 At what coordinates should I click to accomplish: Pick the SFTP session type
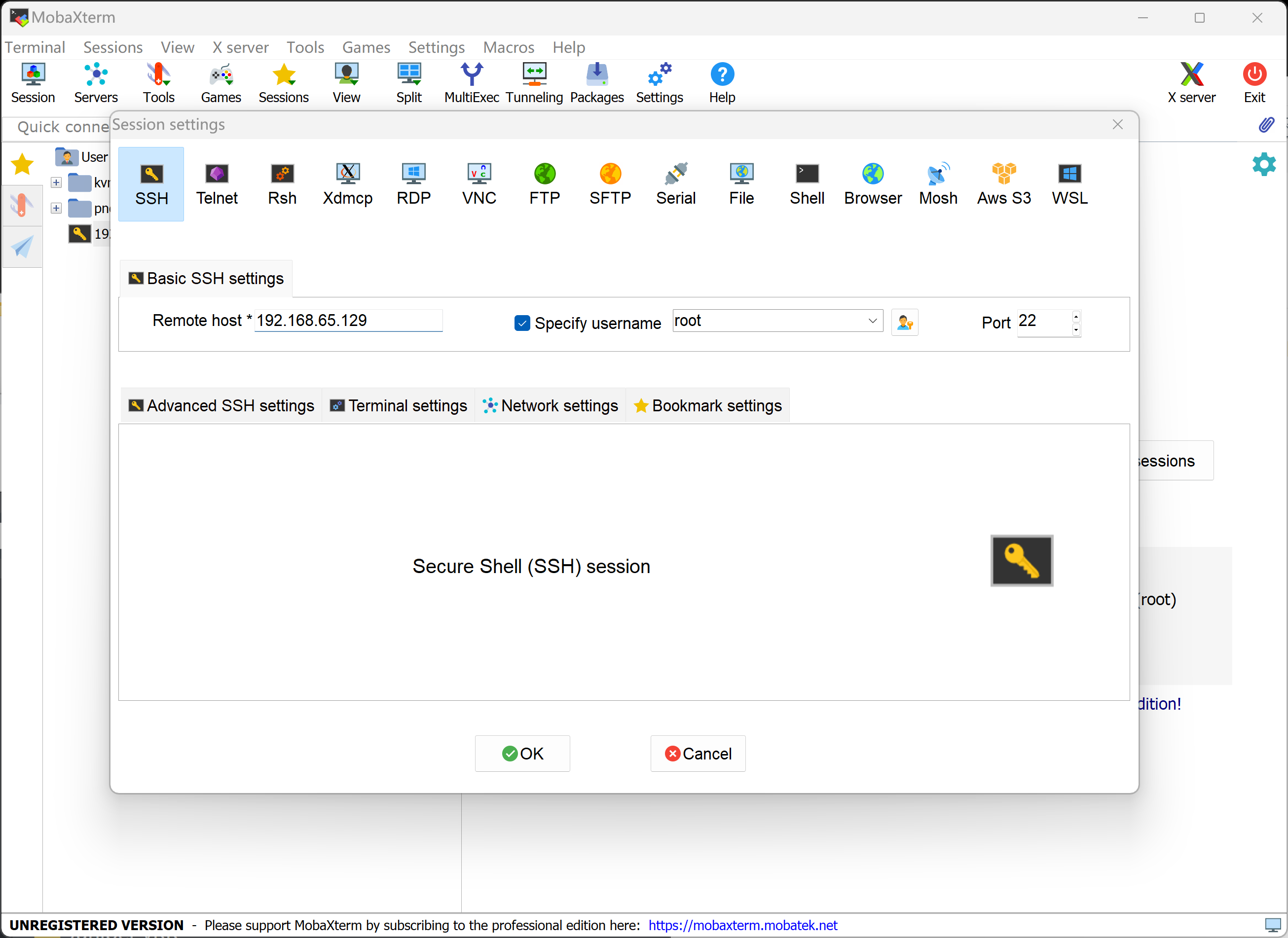coord(611,184)
